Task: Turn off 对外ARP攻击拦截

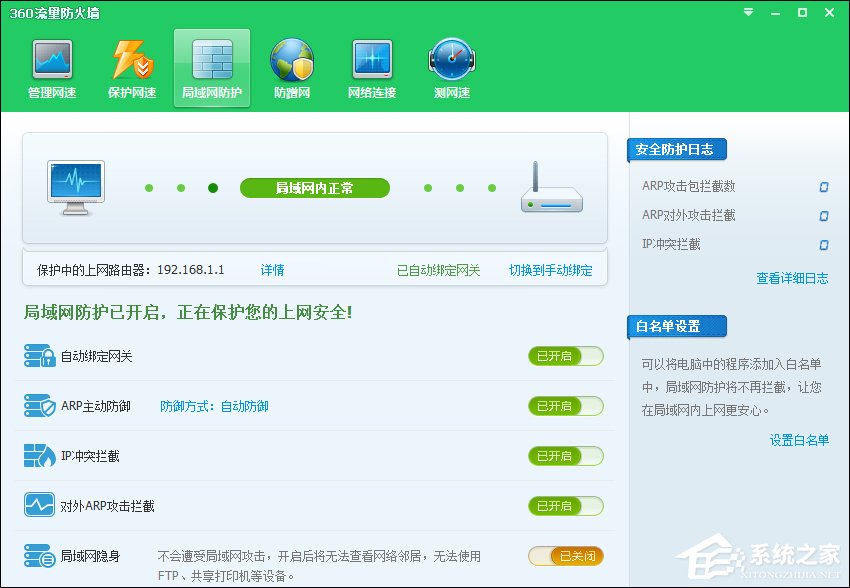Action: tap(565, 506)
